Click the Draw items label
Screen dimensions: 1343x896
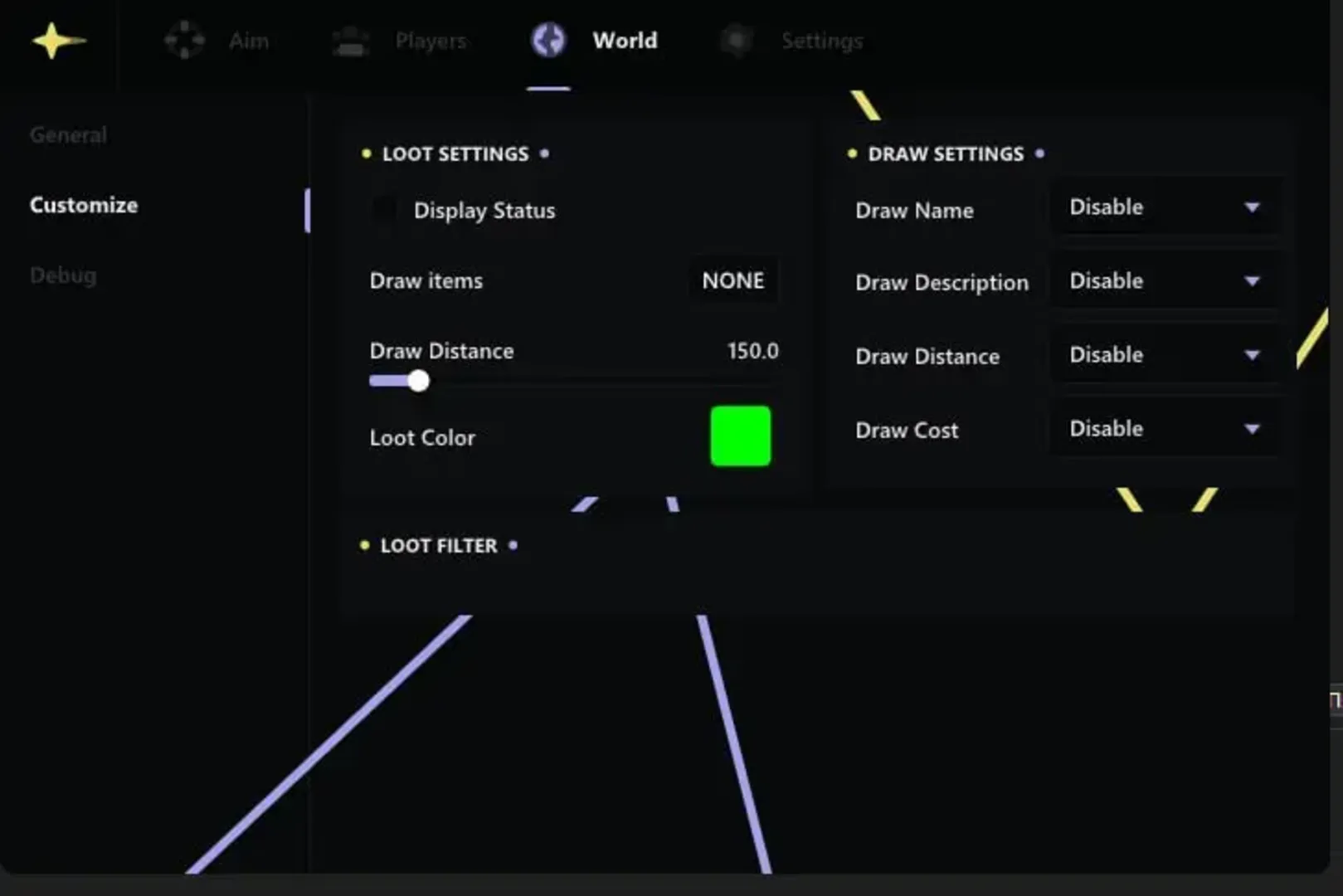coord(426,281)
